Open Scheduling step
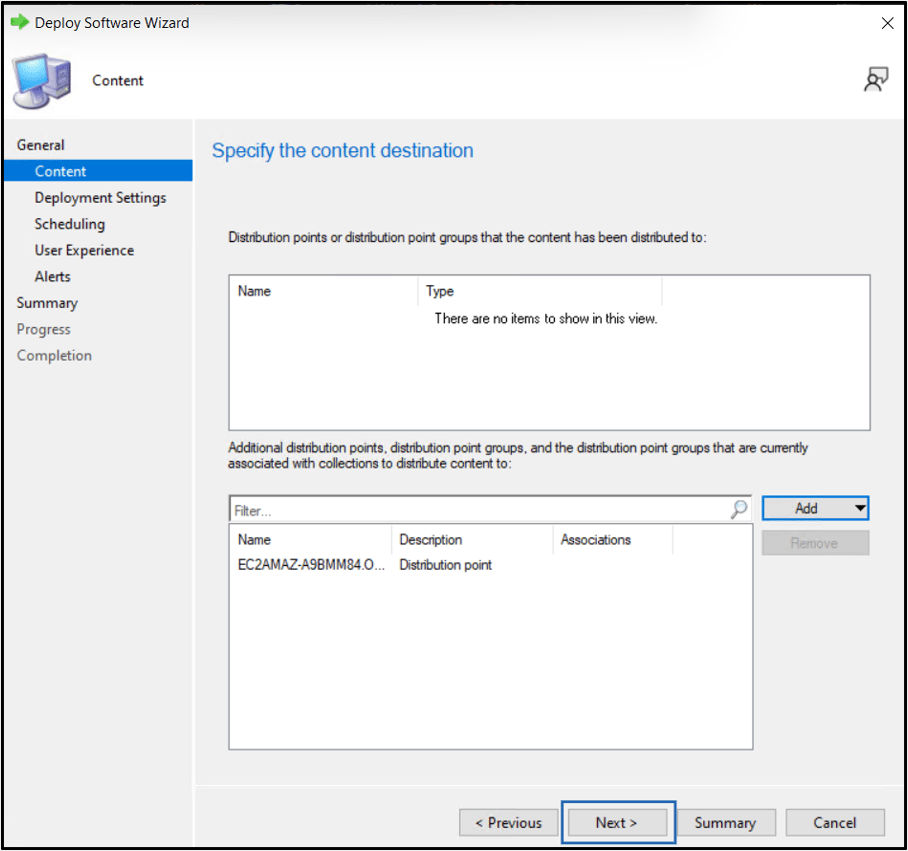This screenshot has height=851, width=908. [69, 223]
